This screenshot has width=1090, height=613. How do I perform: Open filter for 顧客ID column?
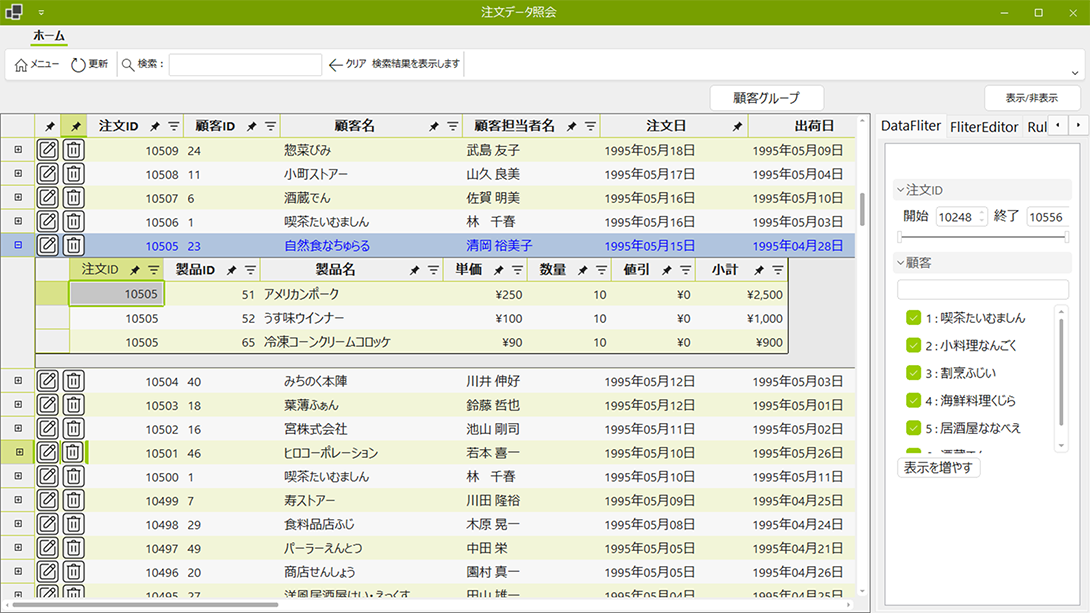click(270, 126)
